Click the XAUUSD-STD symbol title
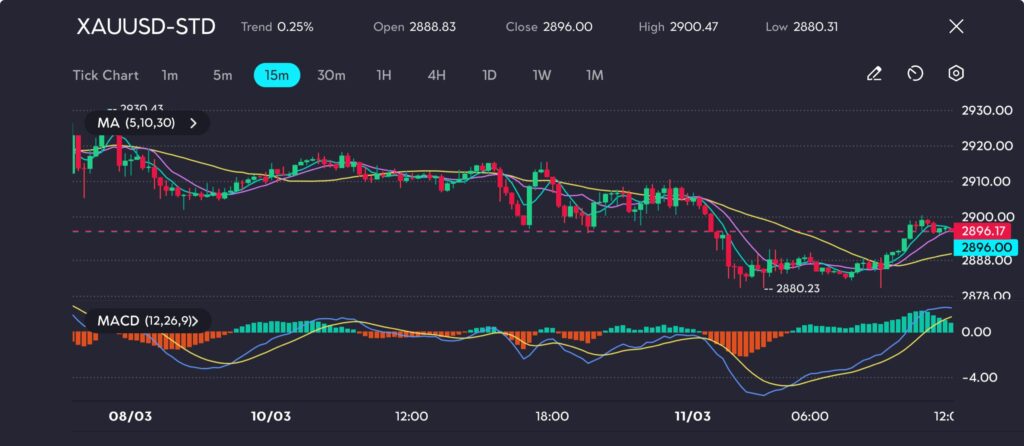The height and width of the screenshot is (446, 1024). click(x=146, y=27)
